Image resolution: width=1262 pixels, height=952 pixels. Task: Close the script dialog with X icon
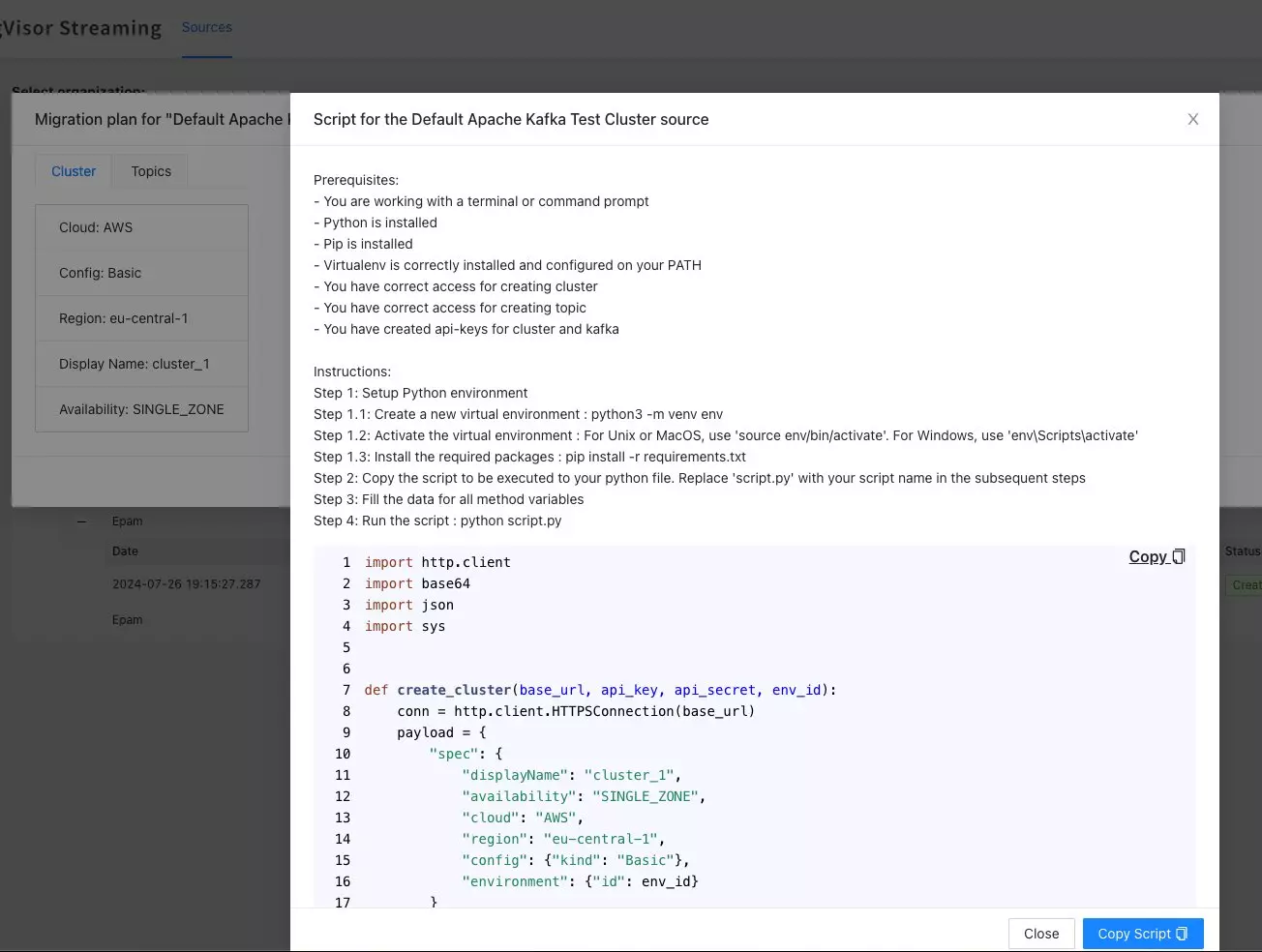coord(1192,119)
